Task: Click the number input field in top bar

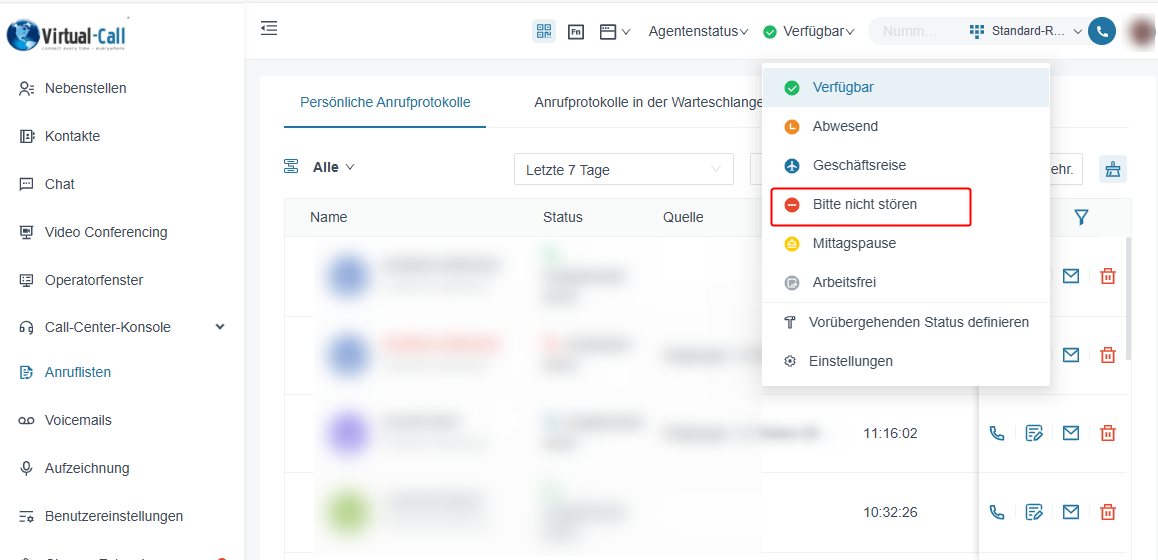Action: coord(916,31)
